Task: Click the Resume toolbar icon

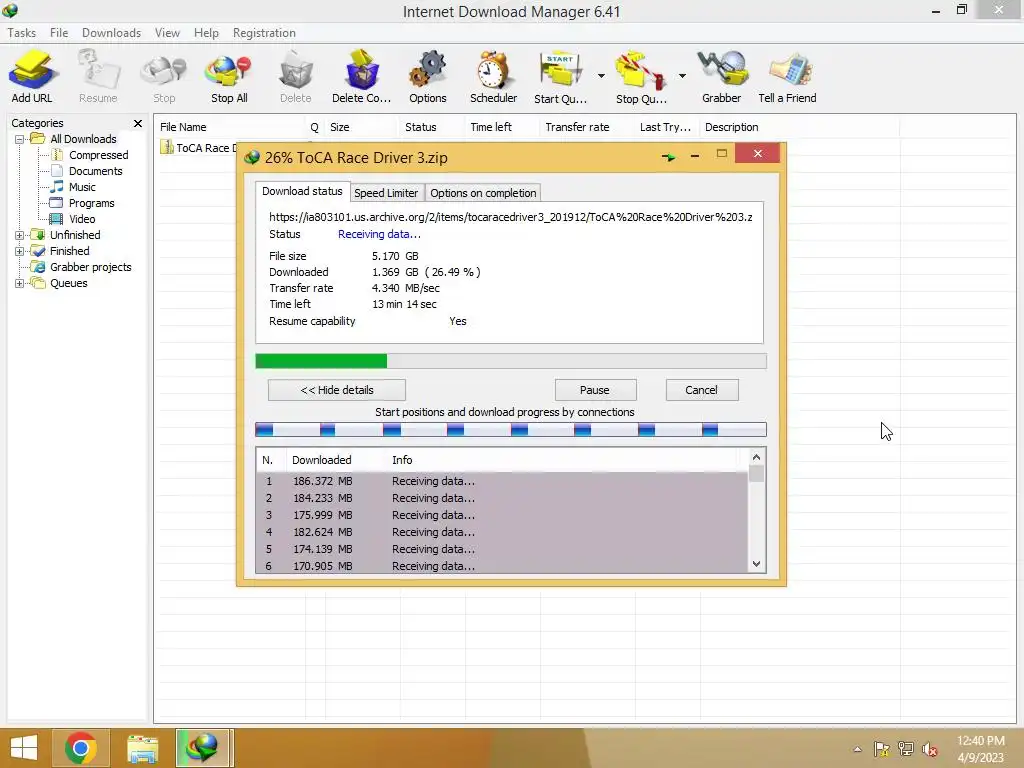Action: coord(98,76)
